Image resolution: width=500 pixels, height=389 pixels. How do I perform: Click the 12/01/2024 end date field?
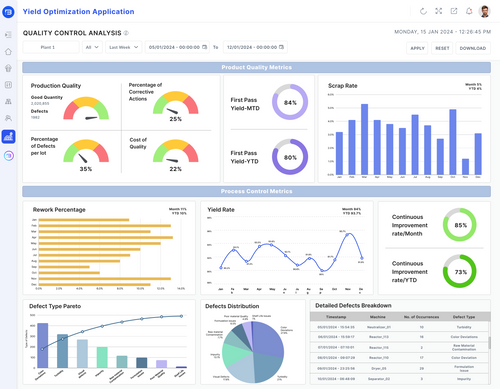click(x=255, y=47)
